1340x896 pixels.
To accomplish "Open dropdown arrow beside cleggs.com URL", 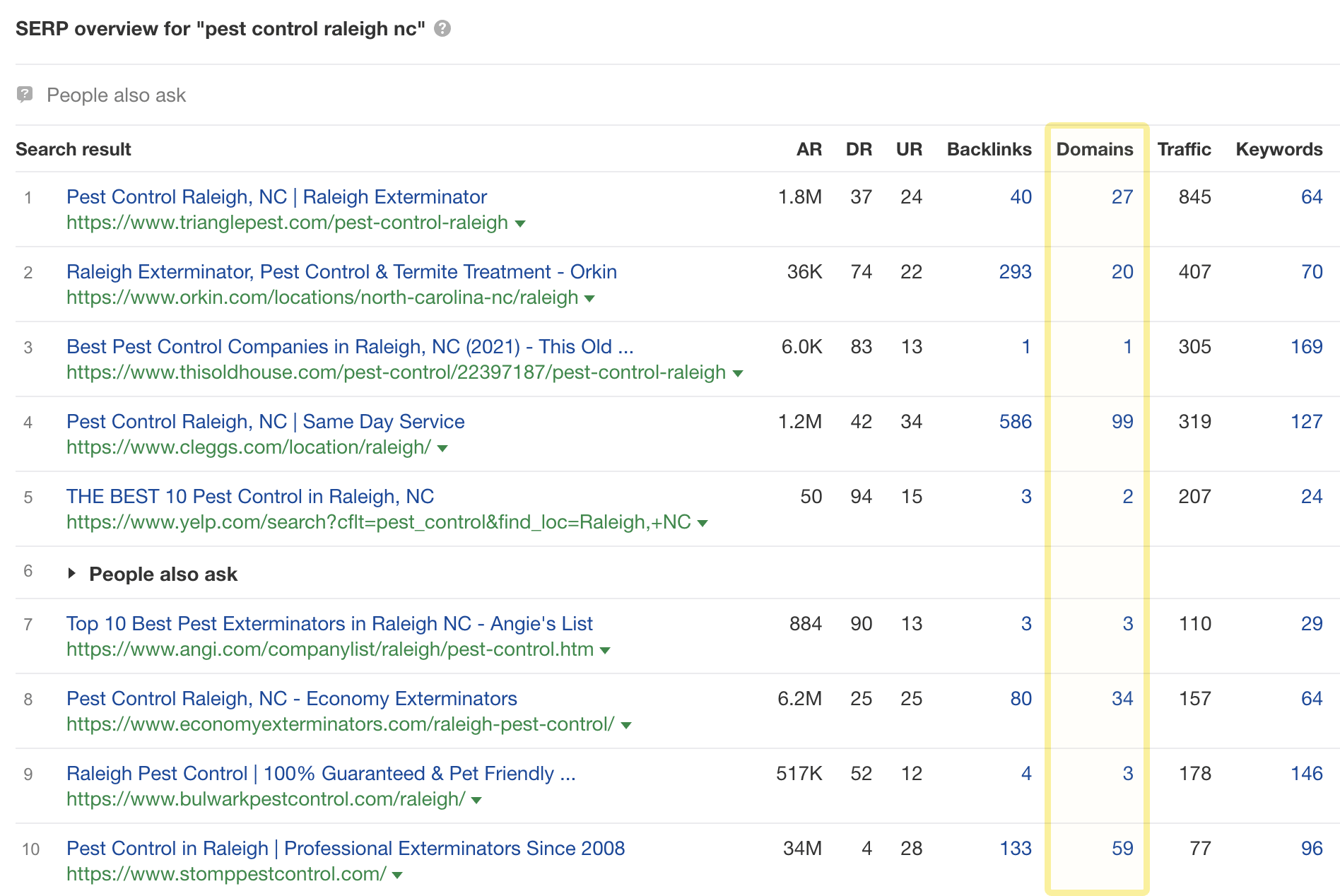I will (x=442, y=449).
